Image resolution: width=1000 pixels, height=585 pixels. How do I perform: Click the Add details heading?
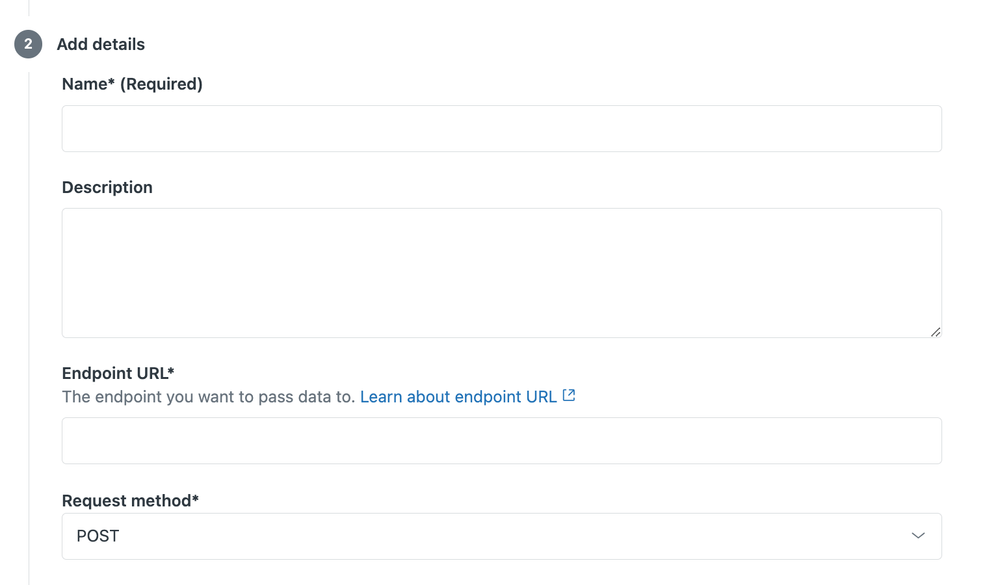click(x=100, y=44)
